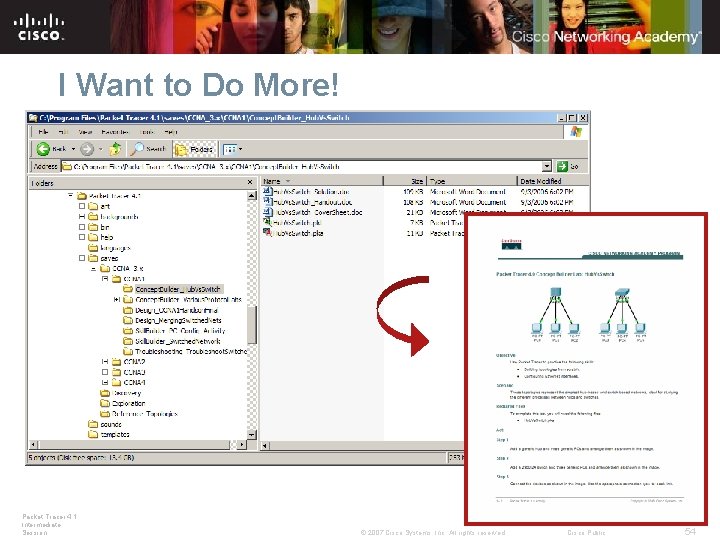Click the Up one level folder icon
The image size is (720, 540).
(115, 149)
